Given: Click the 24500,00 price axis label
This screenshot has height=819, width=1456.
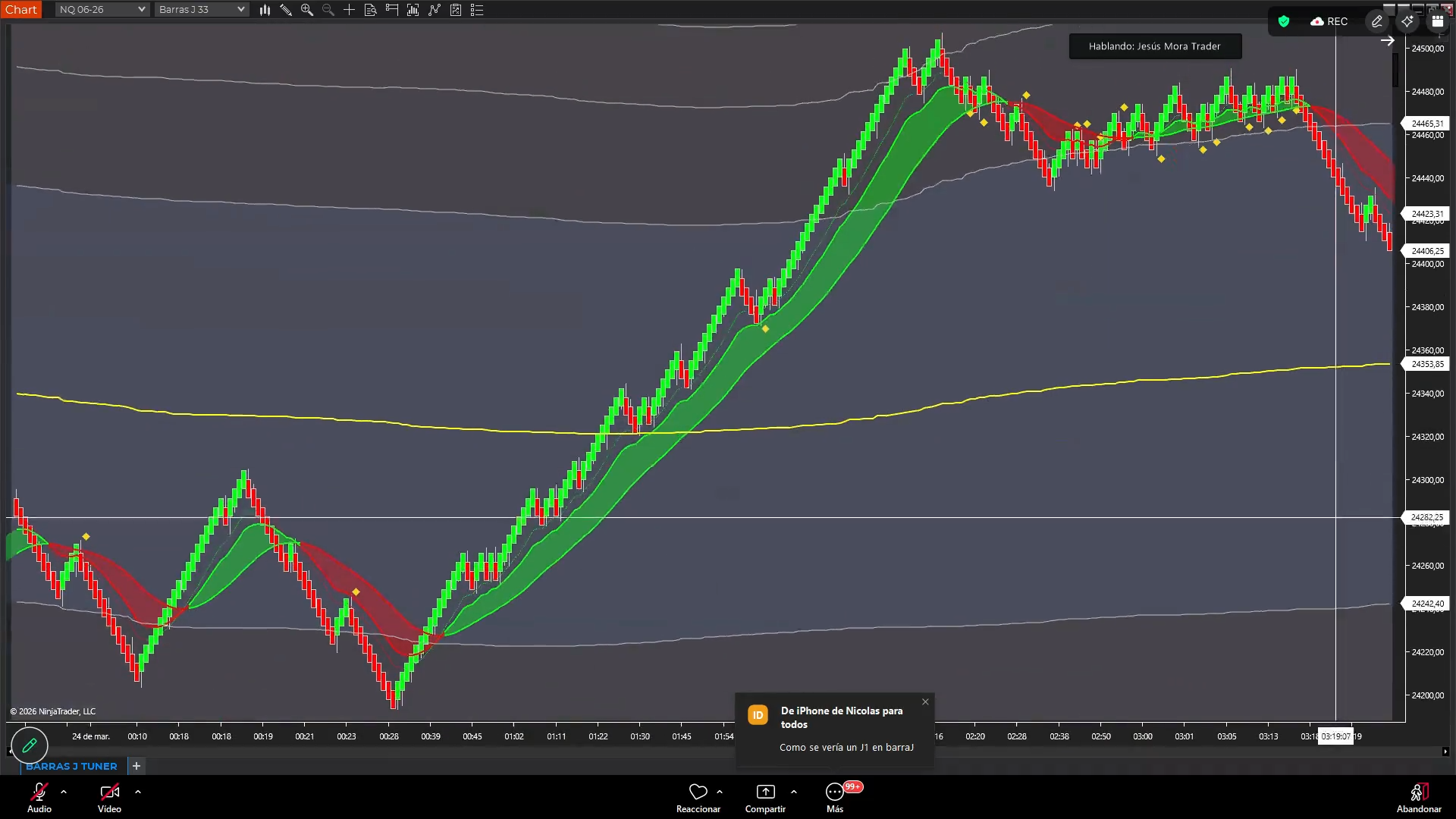Looking at the screenshot, I should click(1427, 49).
